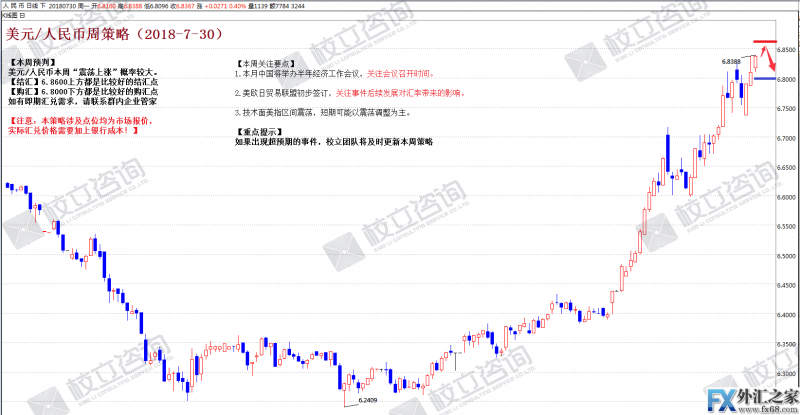Click point 3 about 技术面美指区间震荡
The width and height of the screenshot is (800, 415).
click(x=323, y=113)
